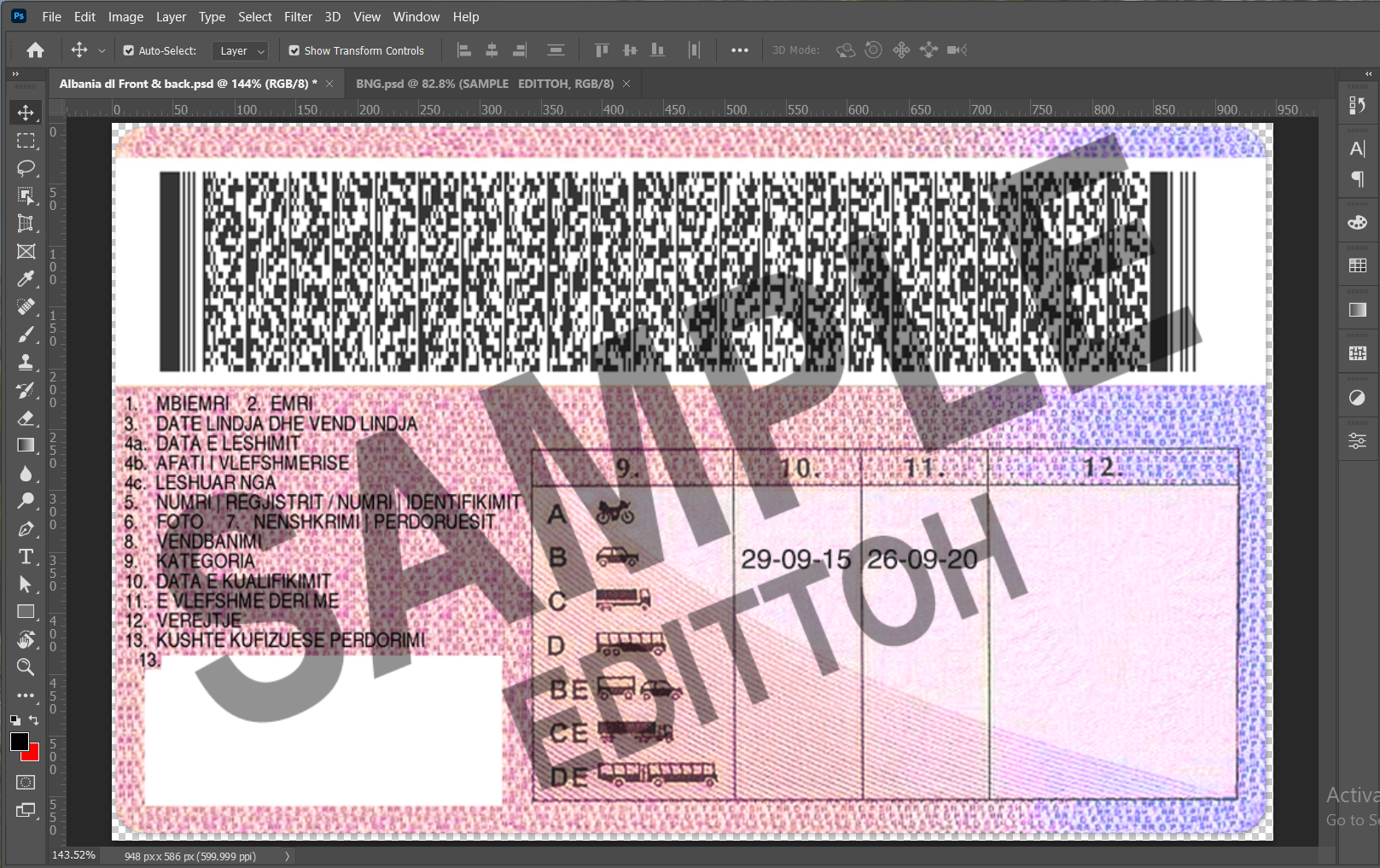Align left edges button
Viewport: 1380px width, 868px height.
click(464, 50)
